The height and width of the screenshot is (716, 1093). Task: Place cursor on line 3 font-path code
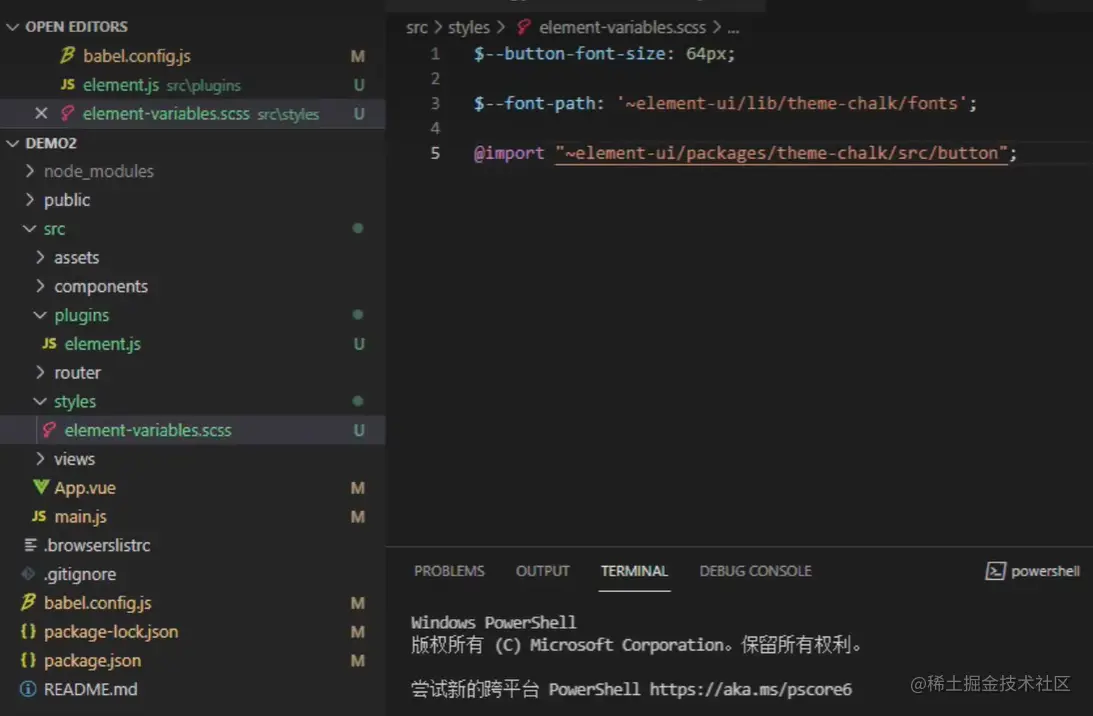coord(725,103)
